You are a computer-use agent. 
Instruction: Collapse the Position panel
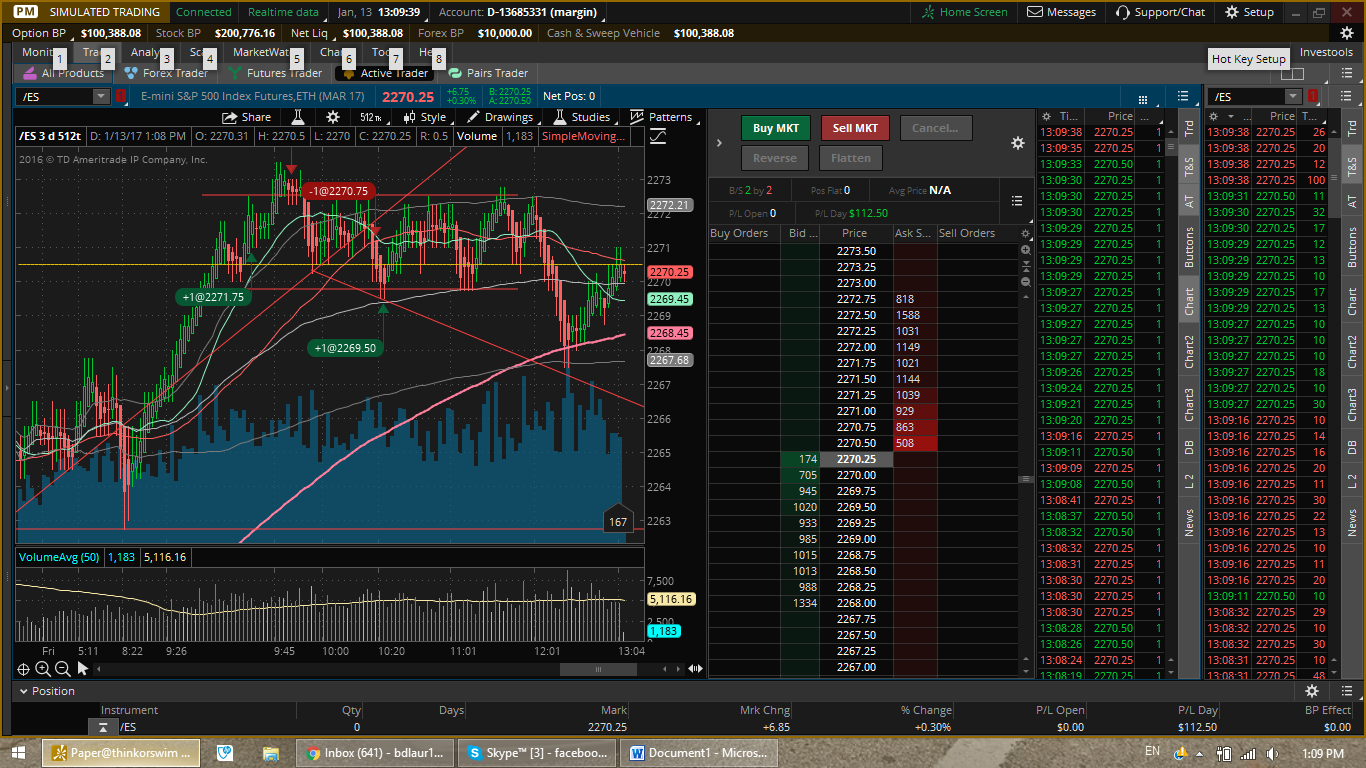click(x=22, y=691)
